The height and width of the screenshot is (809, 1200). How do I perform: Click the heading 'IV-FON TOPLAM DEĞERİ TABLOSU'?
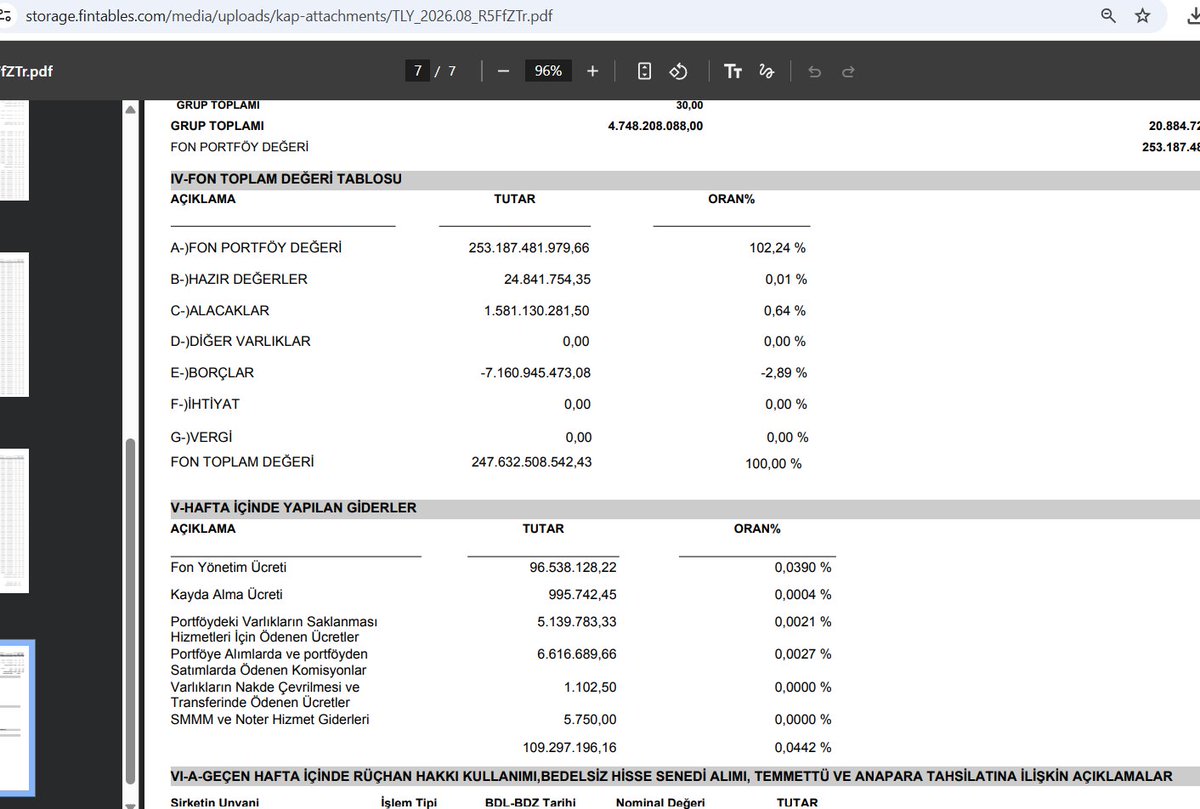[286, 179]
